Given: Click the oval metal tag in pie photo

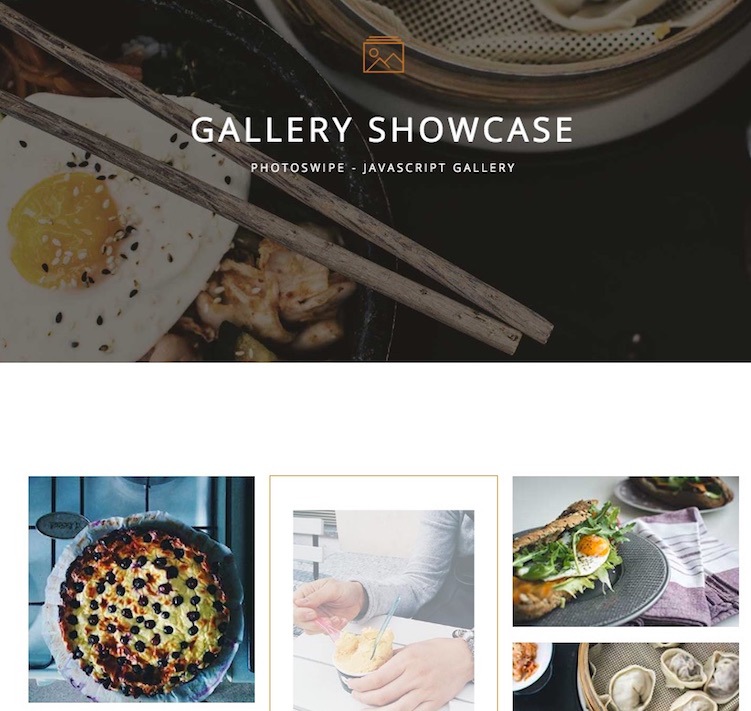Looking at the screenshot, I should click(x=62, y=525).
